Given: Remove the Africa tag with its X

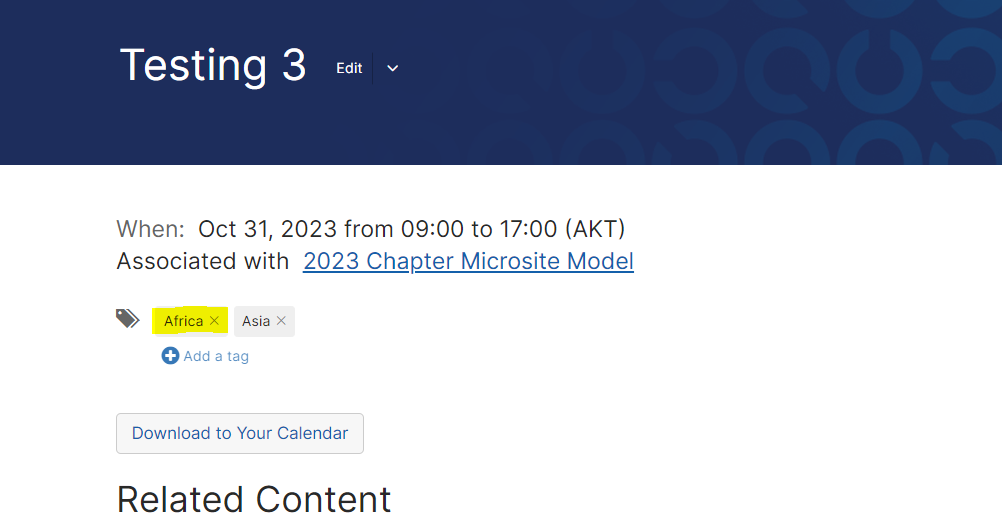Looking at the screenshot, I should [x=214, y=321].
